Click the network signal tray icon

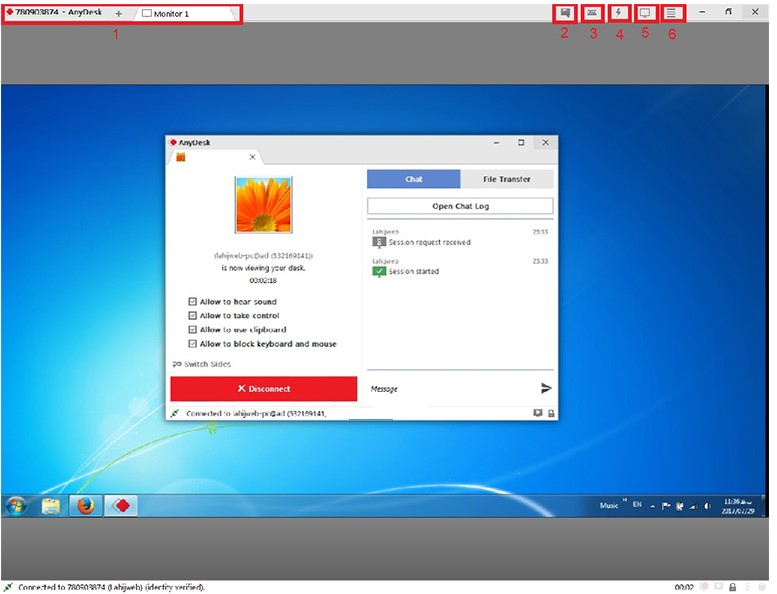tap(694, 506)
